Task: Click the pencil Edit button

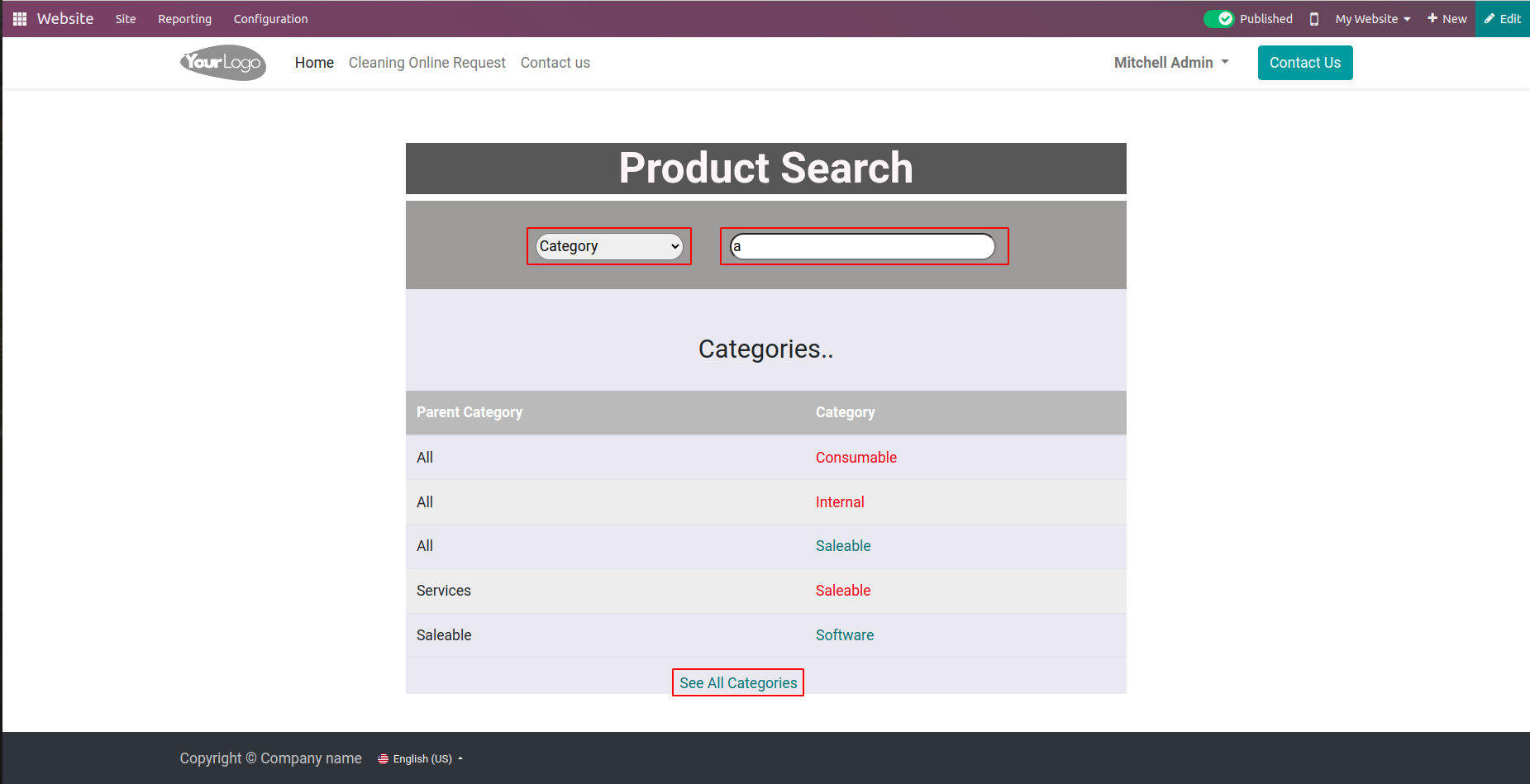Action: [1502, 19]
